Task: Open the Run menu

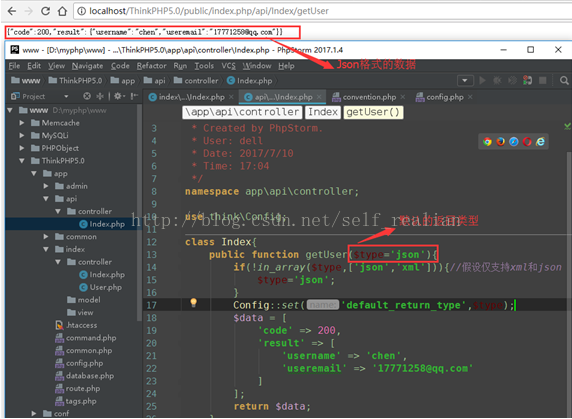Action: click(x=180, y=66)
